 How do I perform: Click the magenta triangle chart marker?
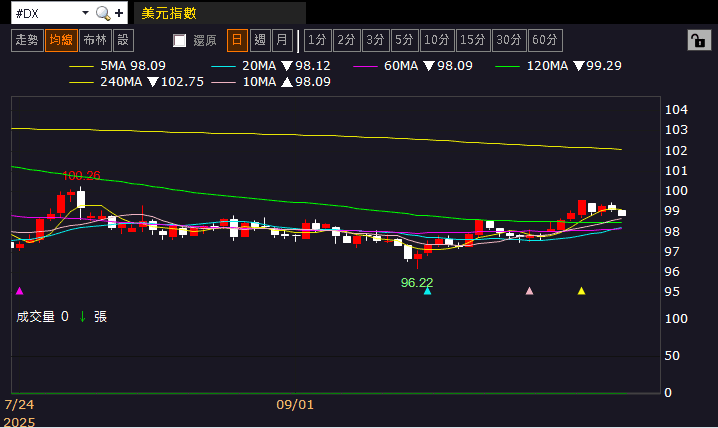point(19,291)
